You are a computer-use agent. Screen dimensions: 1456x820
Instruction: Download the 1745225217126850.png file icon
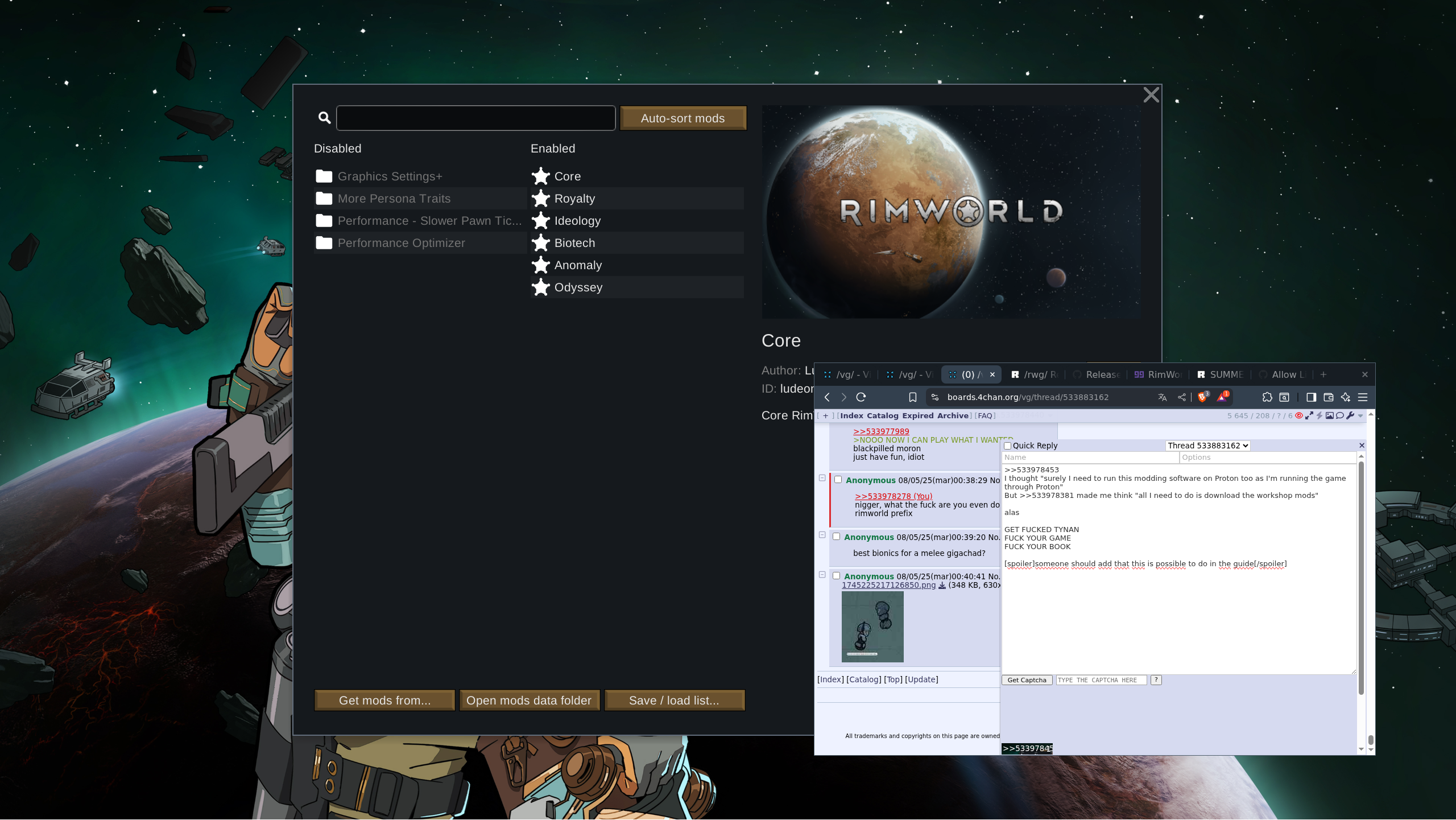click(x=942, y=585)
